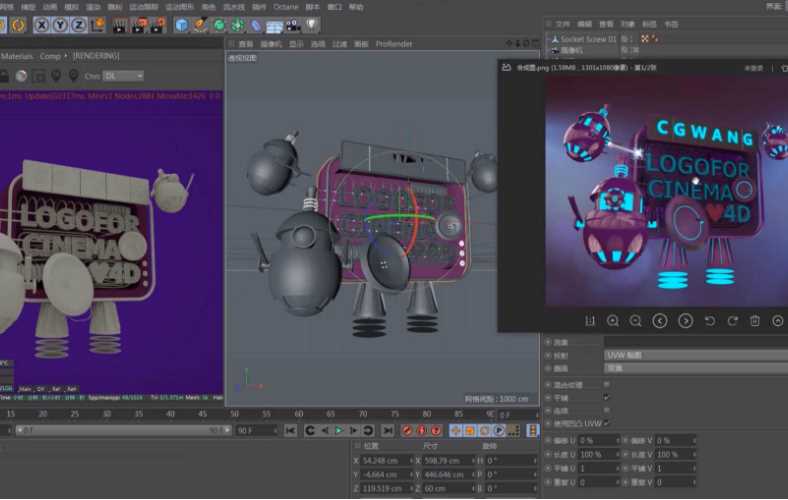The height and width of the screenshot is (500, 788).
Task: Open the dropdown below UVW projection
Action: 696,368
